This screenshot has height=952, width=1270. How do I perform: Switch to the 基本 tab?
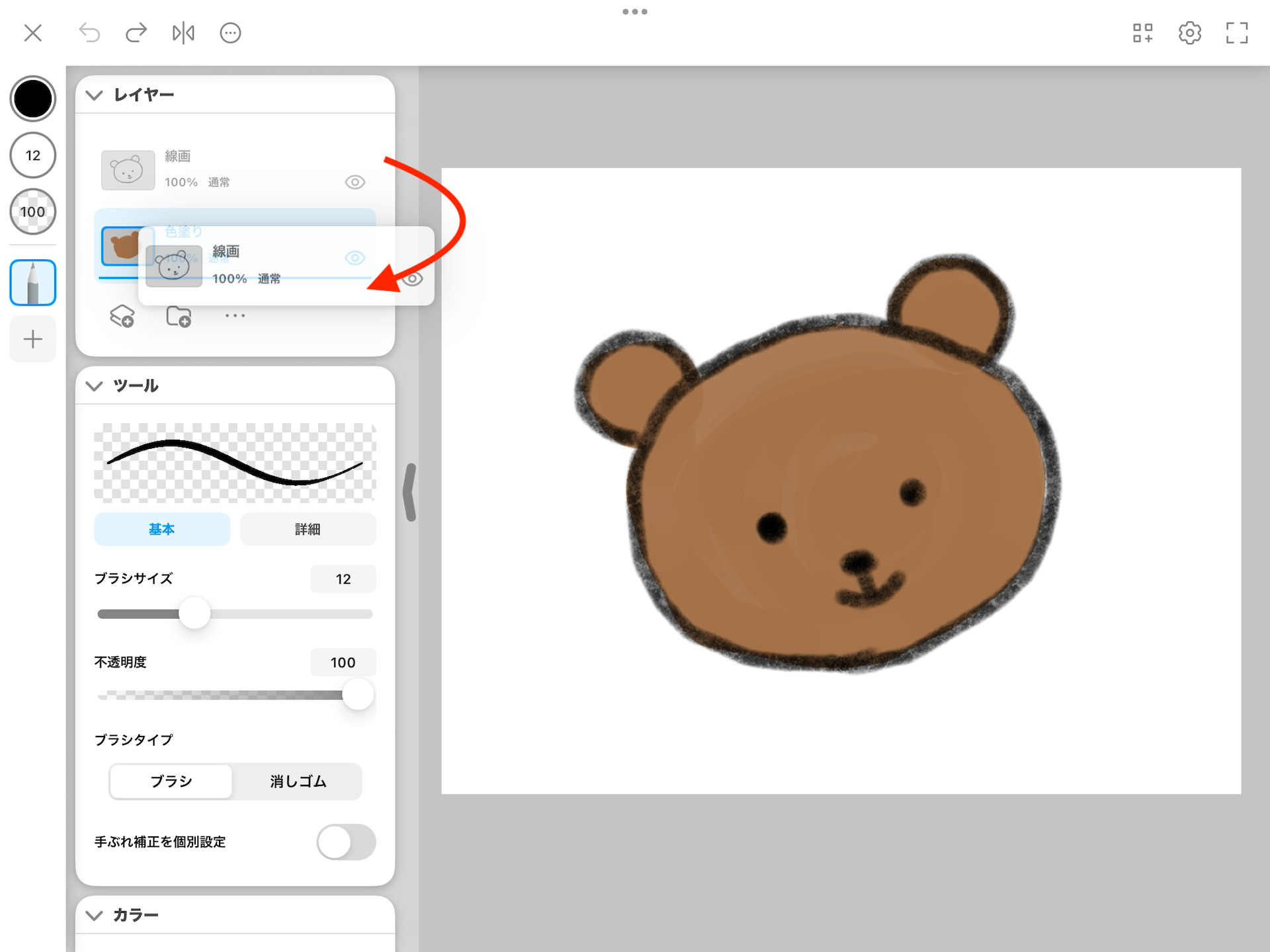pyautogui.click(x=162, y=529)
